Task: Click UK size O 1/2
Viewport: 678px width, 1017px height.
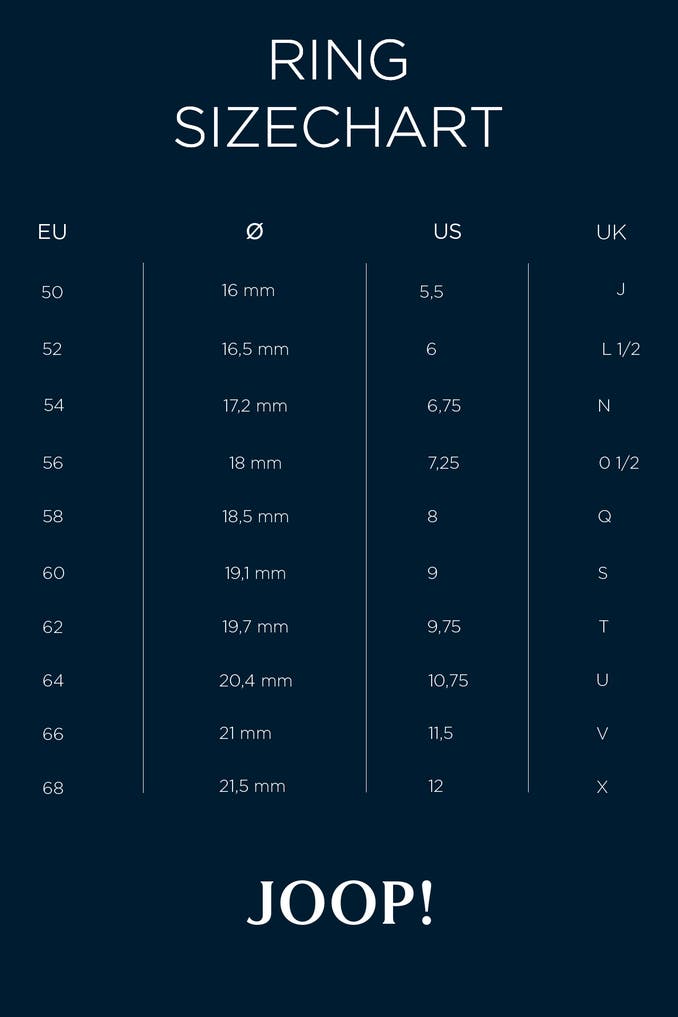Action: [x=619, y=462]
